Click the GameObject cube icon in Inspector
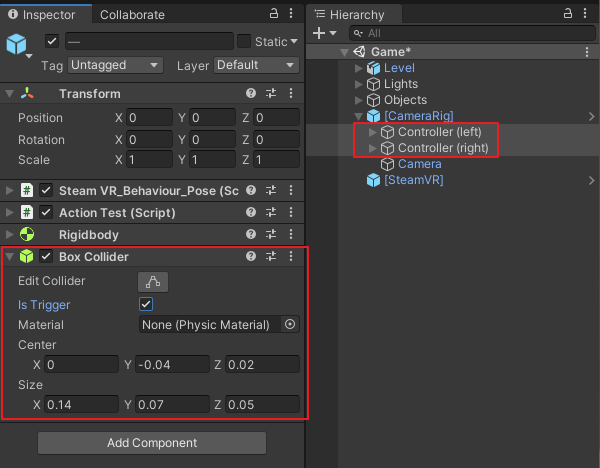Screen dimensions: 600x468 16,44
